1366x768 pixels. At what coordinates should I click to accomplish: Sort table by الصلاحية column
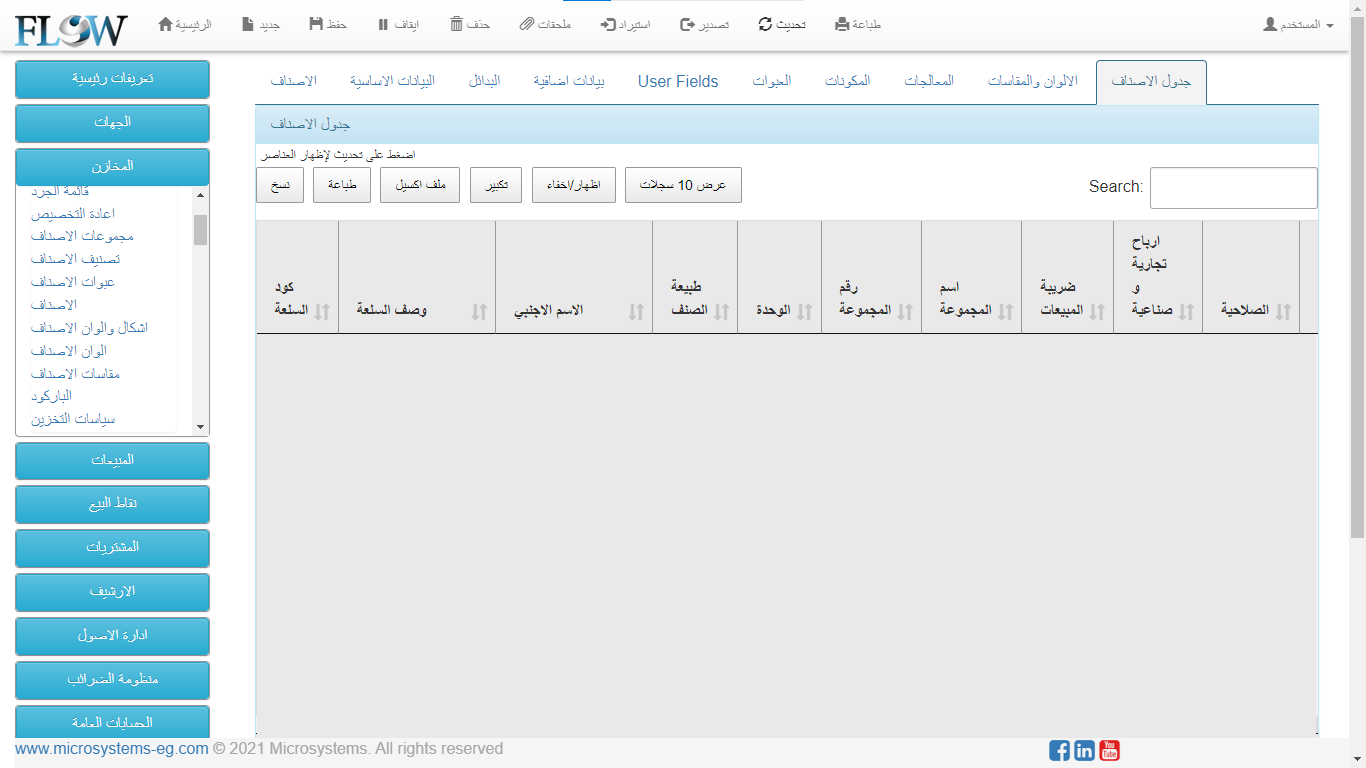click(x=1250, y=310)
